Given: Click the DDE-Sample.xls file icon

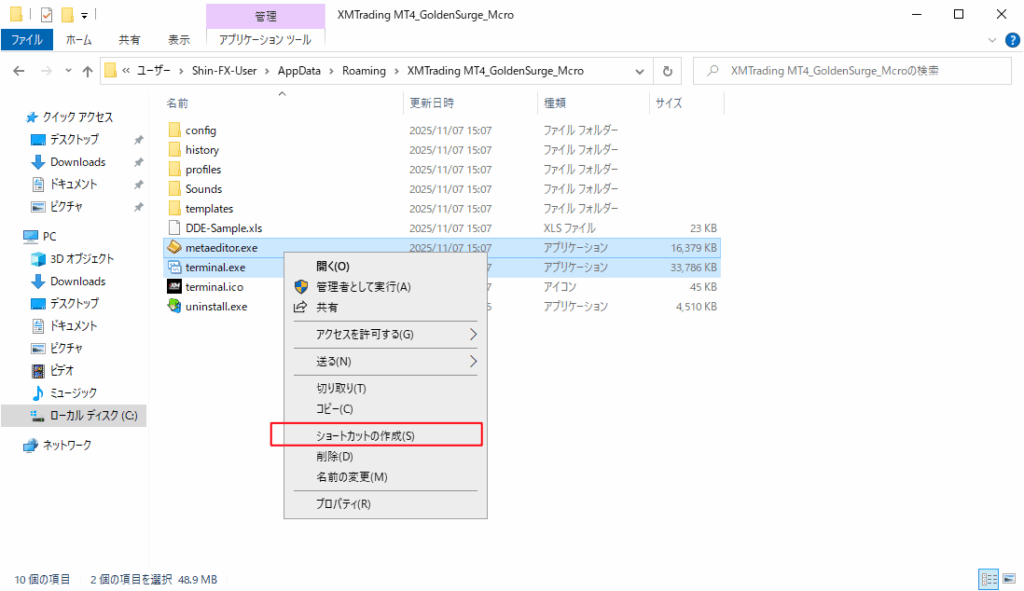Looking at the screenshot, I should 174,228.
